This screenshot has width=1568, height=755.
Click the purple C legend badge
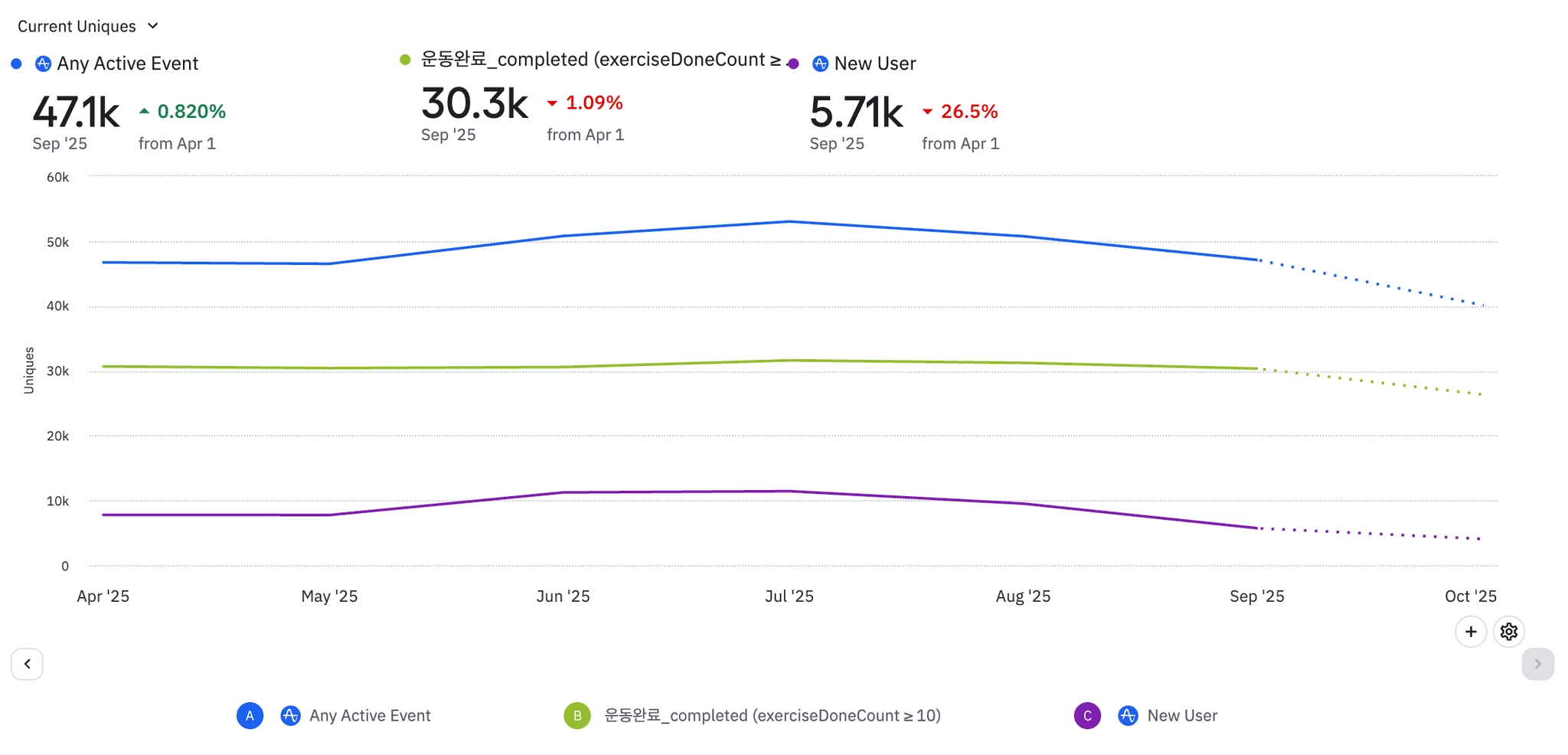pyautogui.click(x=1086, y=715)
